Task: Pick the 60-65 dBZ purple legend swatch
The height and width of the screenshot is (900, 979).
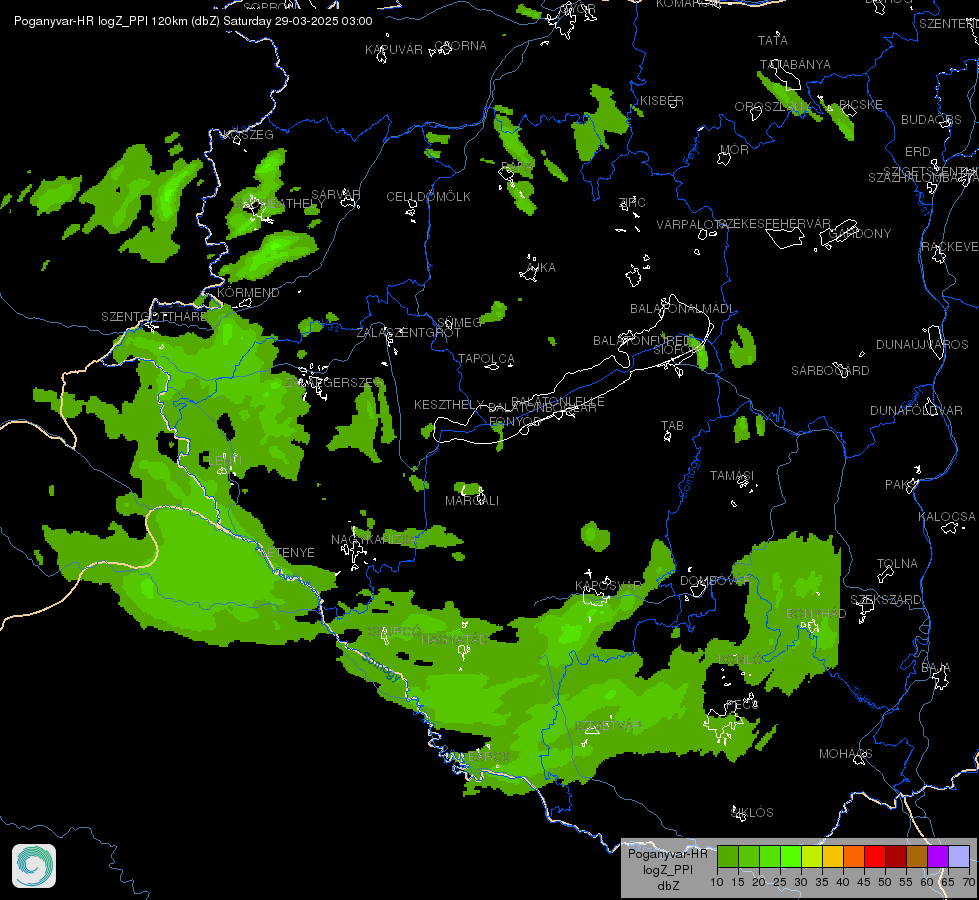Action: click(x=937, y=856)
